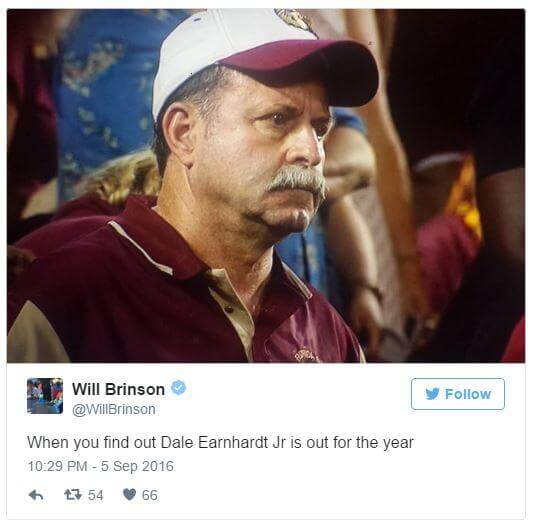The image size is (533, 527).
Task: Click the man's gray mustache in photo
Action: (x=296, y=183)
